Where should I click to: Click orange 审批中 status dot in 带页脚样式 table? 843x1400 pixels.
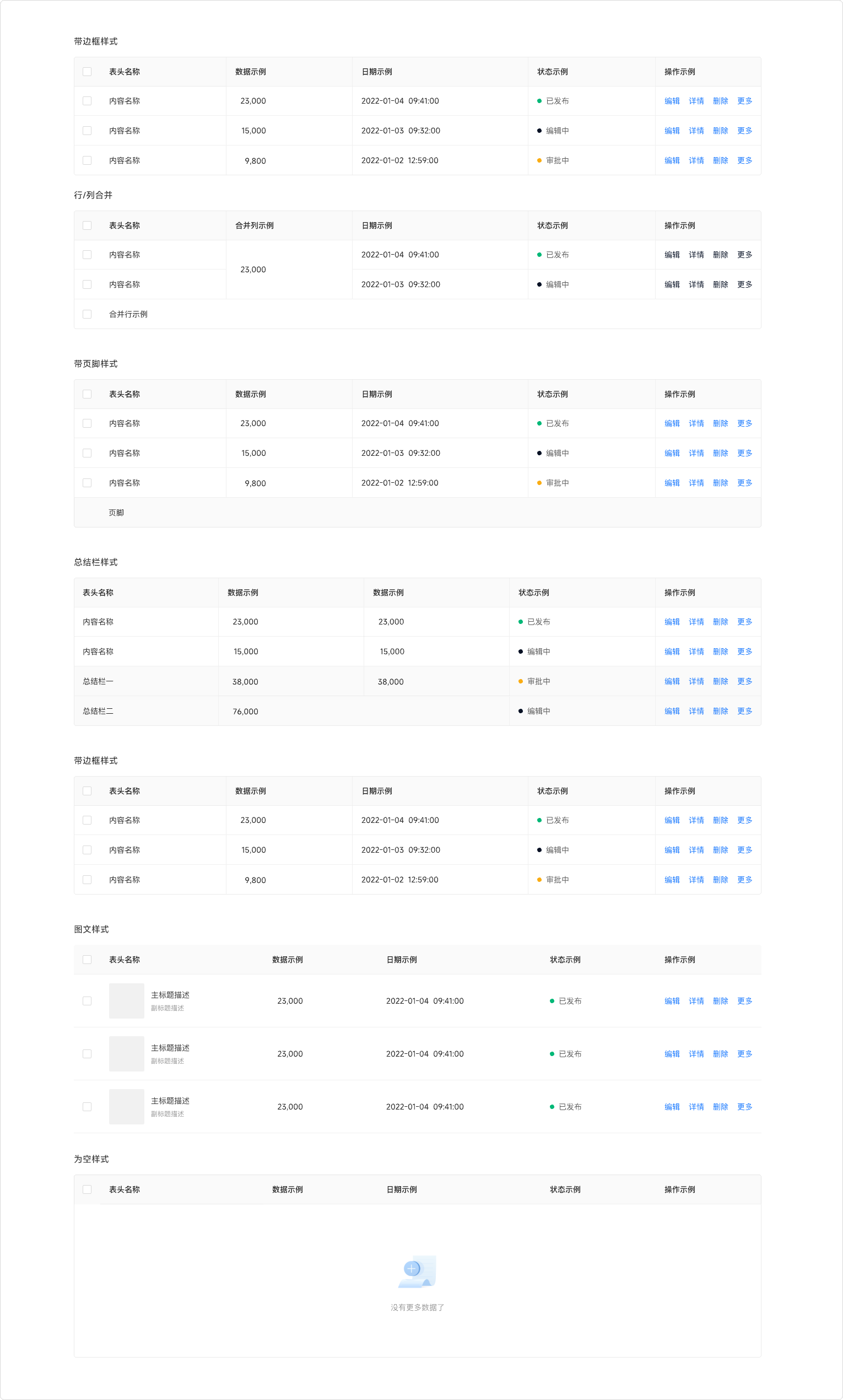point(539,483)
